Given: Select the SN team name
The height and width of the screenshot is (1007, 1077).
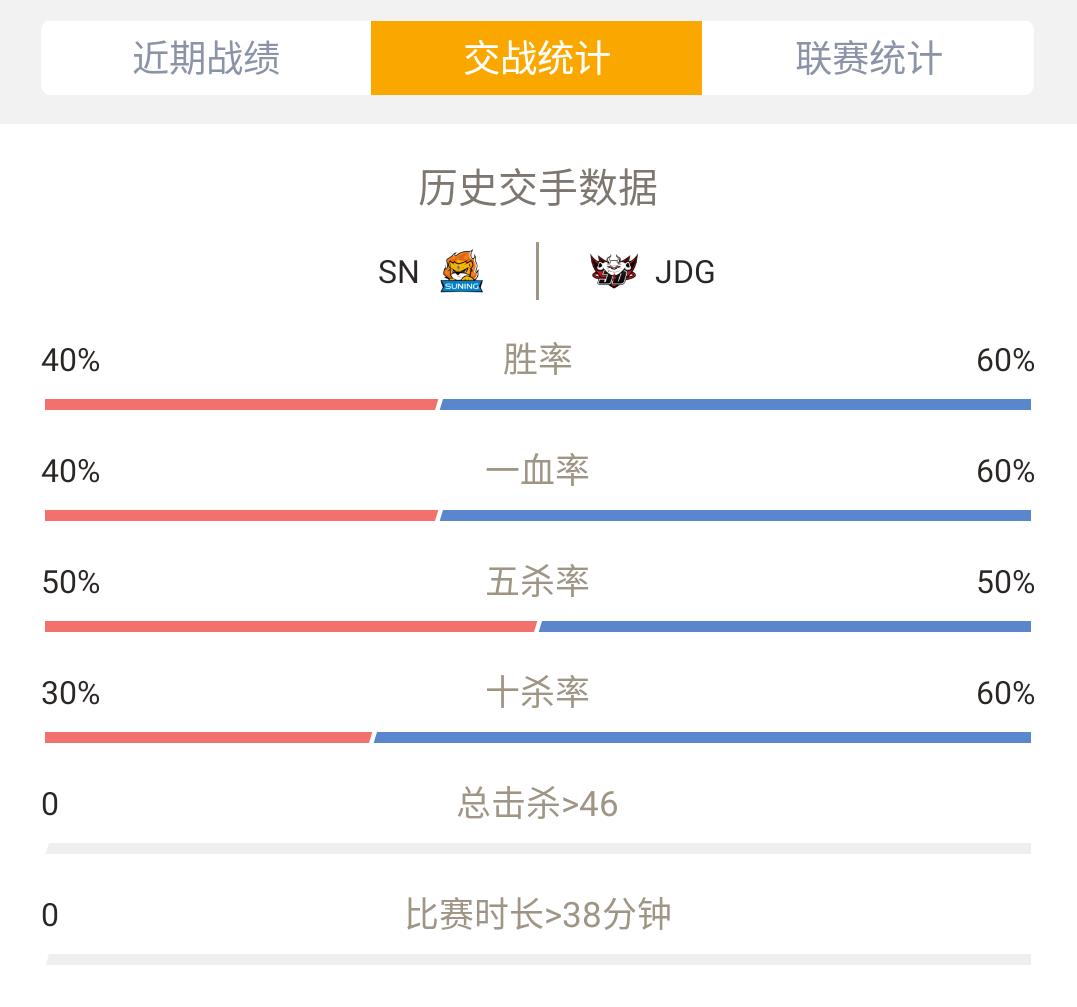Looking at the screenshot, I should (398, 272).
